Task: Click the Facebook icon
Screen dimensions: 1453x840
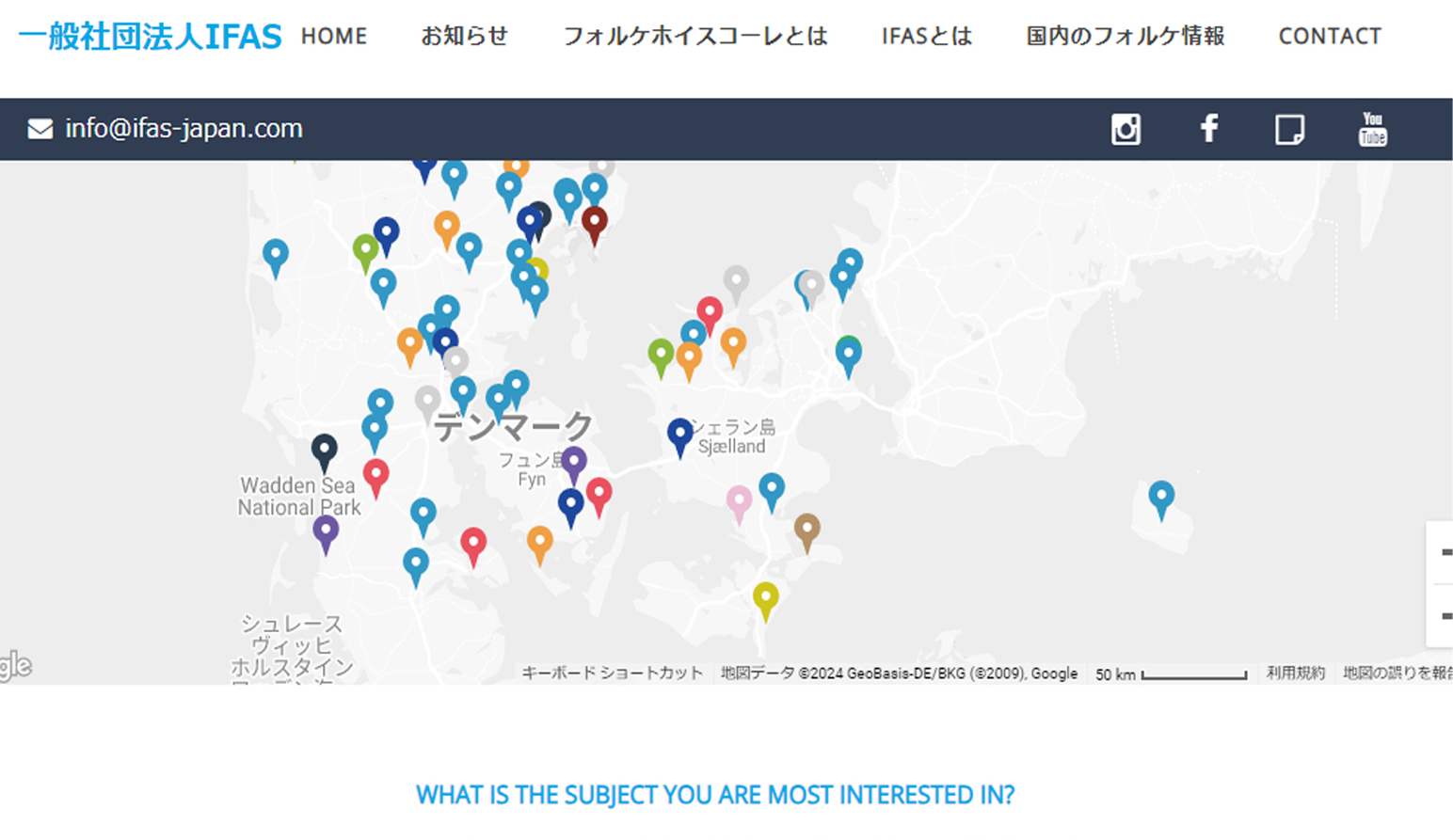Action: [x=1209, y=128]
